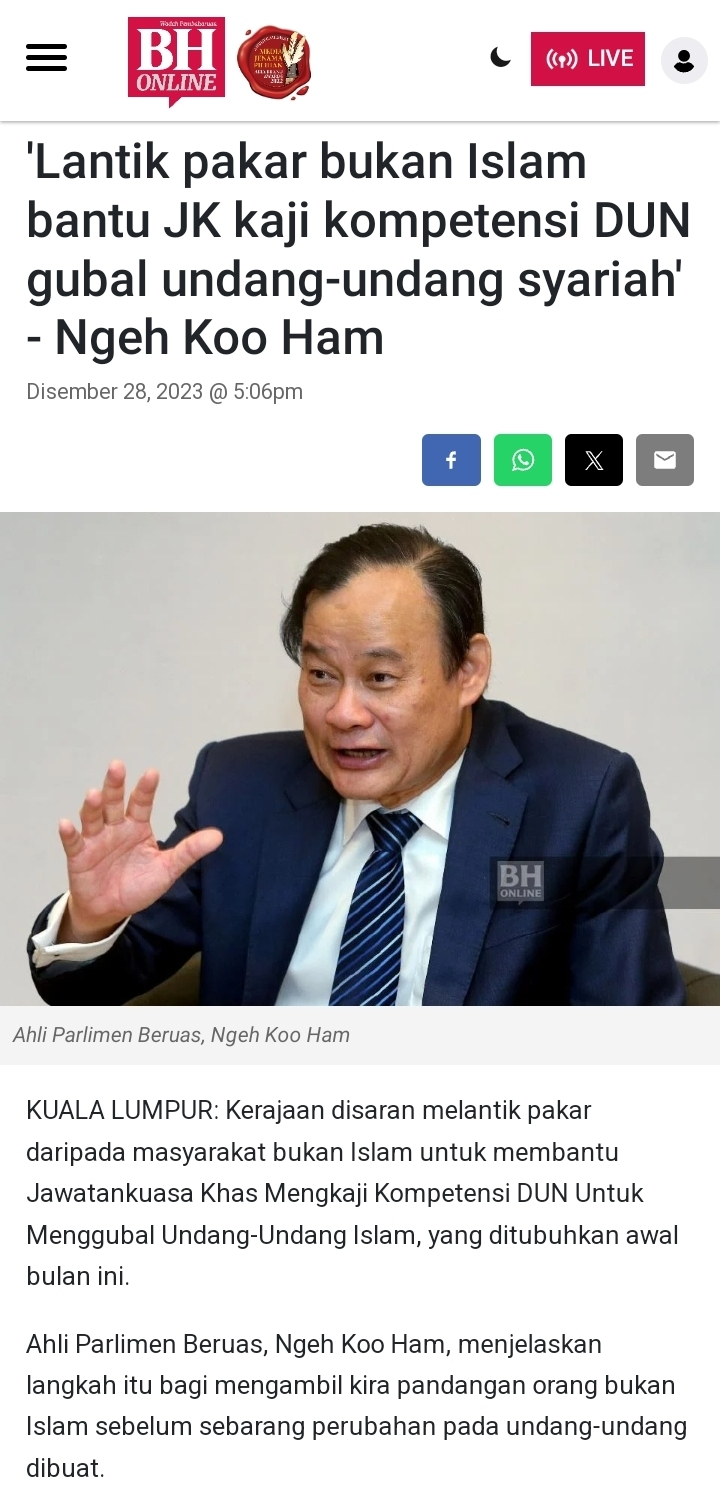This screenshot has width=720, height=1499.
Task: Tap paragraph starting 'Ahli Parlimen Beruas, Ngeh'
Action: coord(356,1406)
